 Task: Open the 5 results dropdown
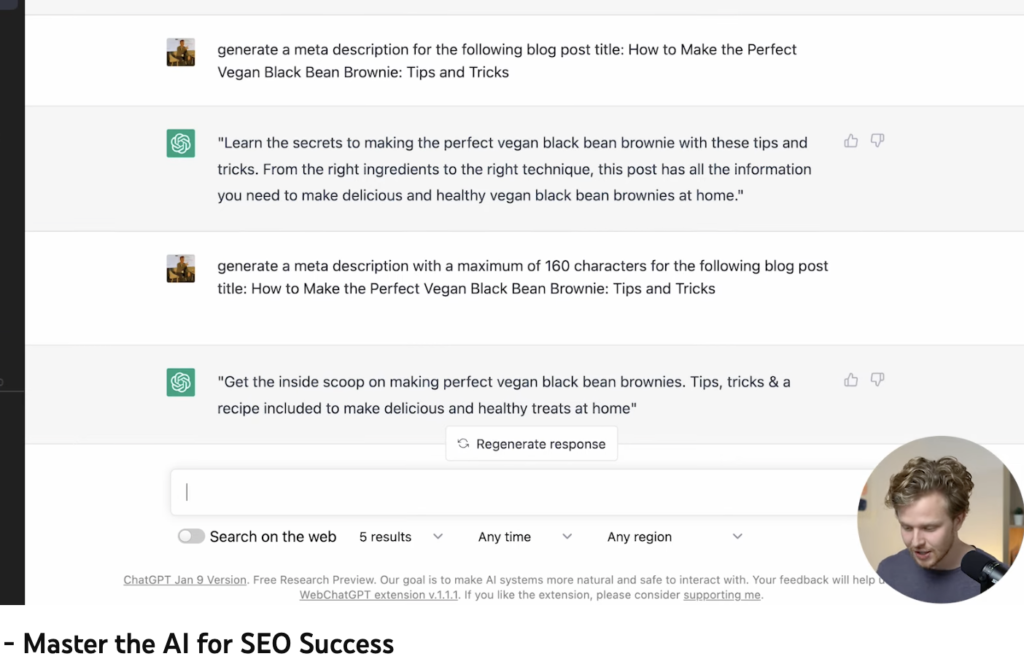pyautogui.click(x=401, y=537)
